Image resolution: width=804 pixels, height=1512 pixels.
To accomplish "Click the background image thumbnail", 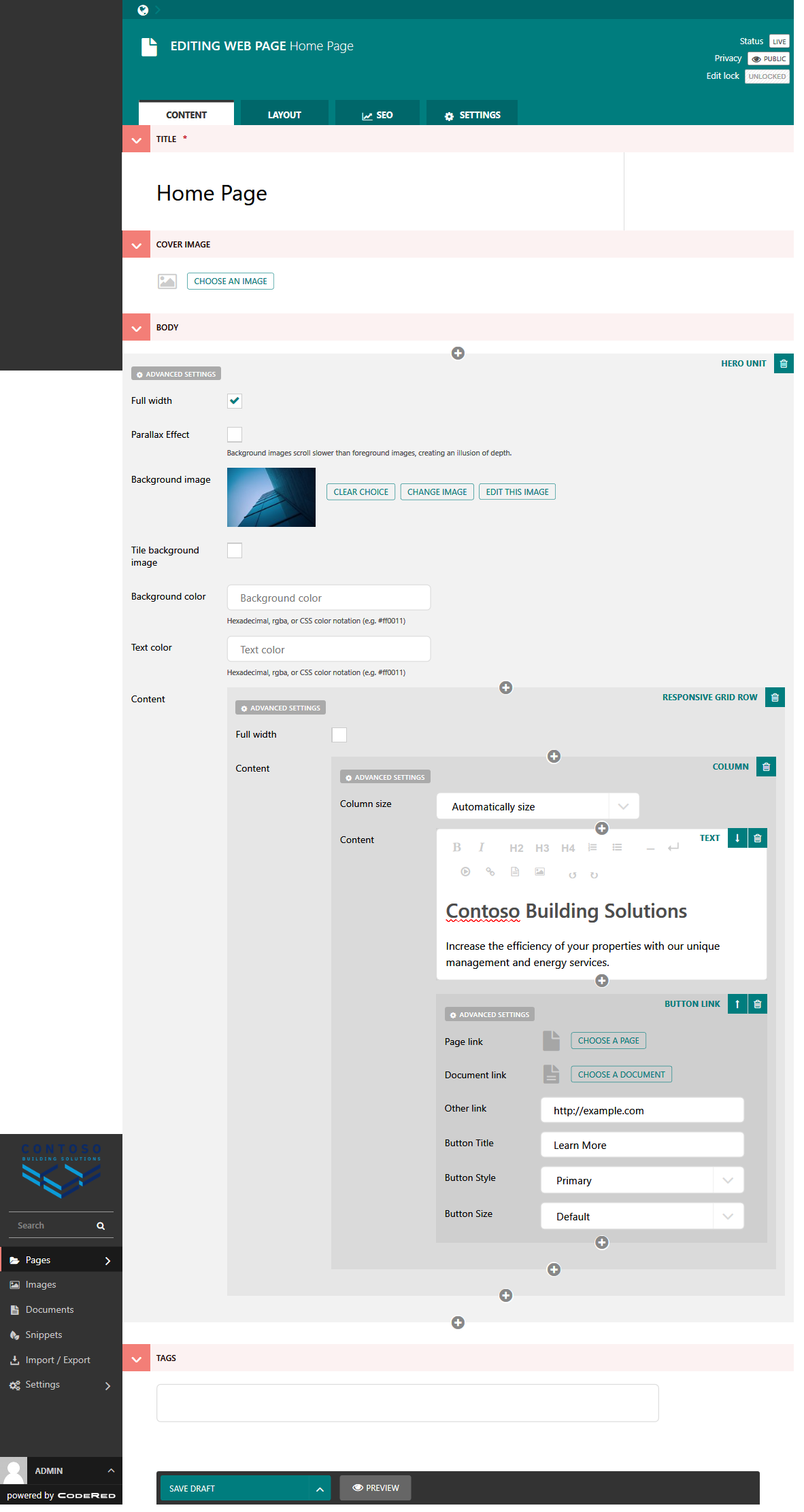I will [271, 497].
